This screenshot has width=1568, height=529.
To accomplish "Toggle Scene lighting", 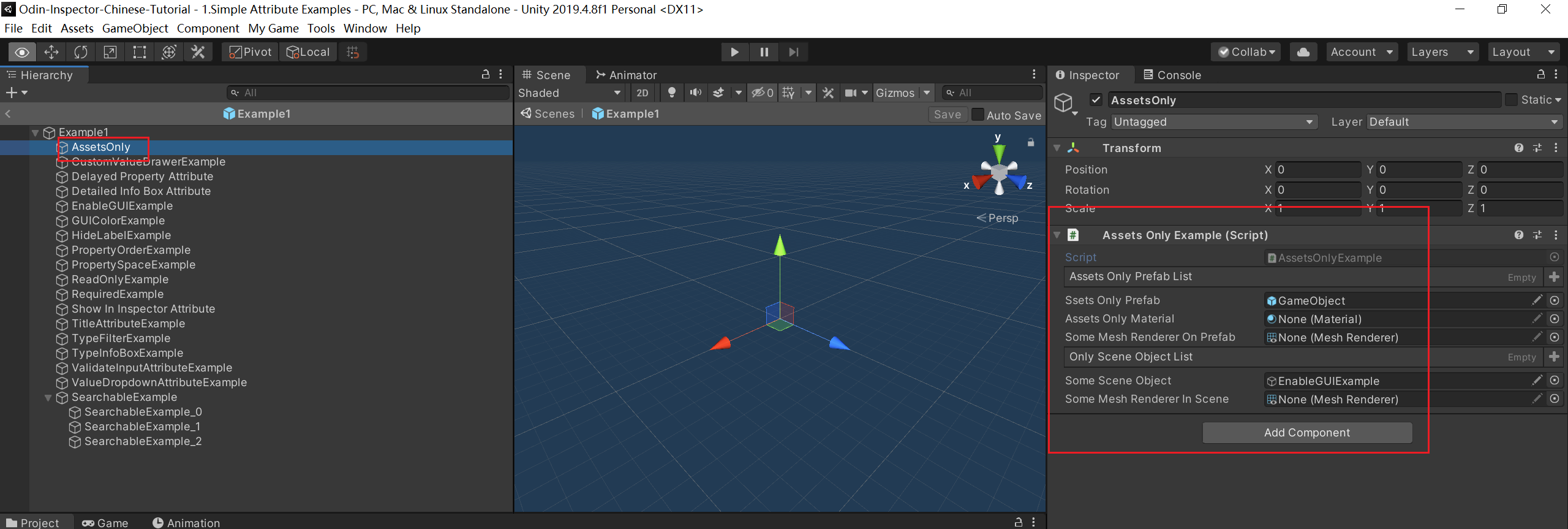I will click(x=672, y=93).
